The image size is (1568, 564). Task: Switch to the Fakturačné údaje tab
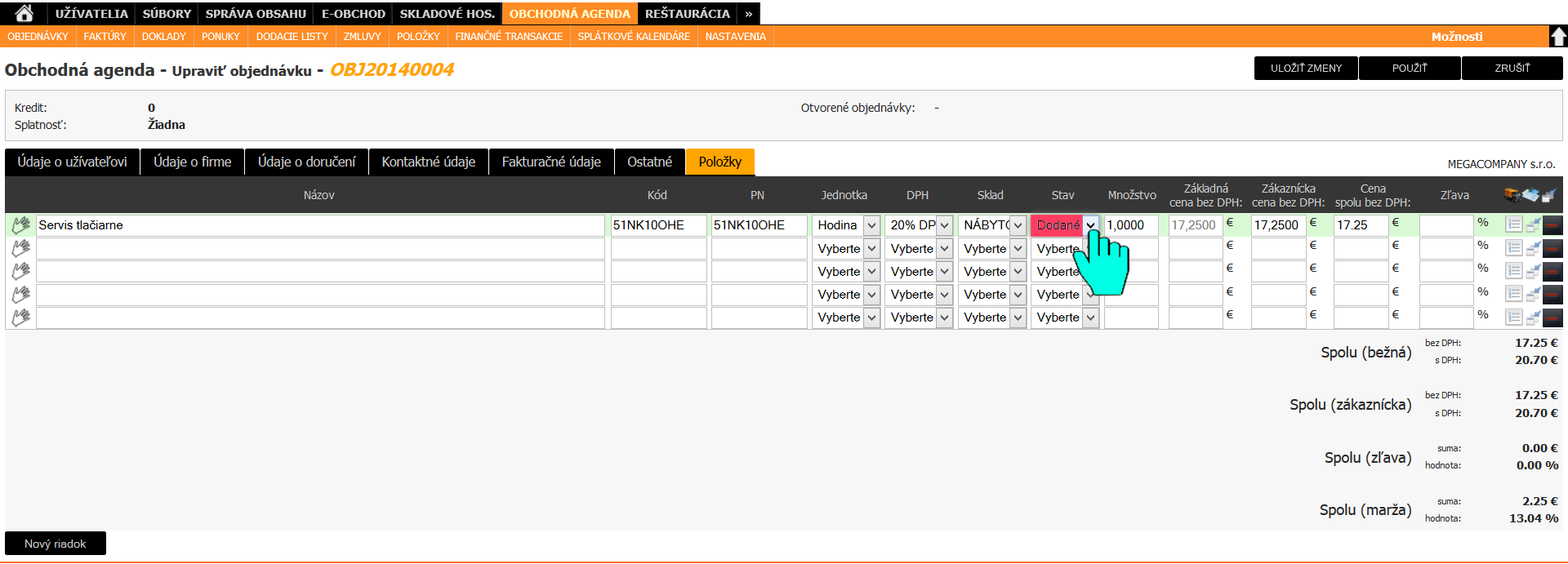(551, 162)
